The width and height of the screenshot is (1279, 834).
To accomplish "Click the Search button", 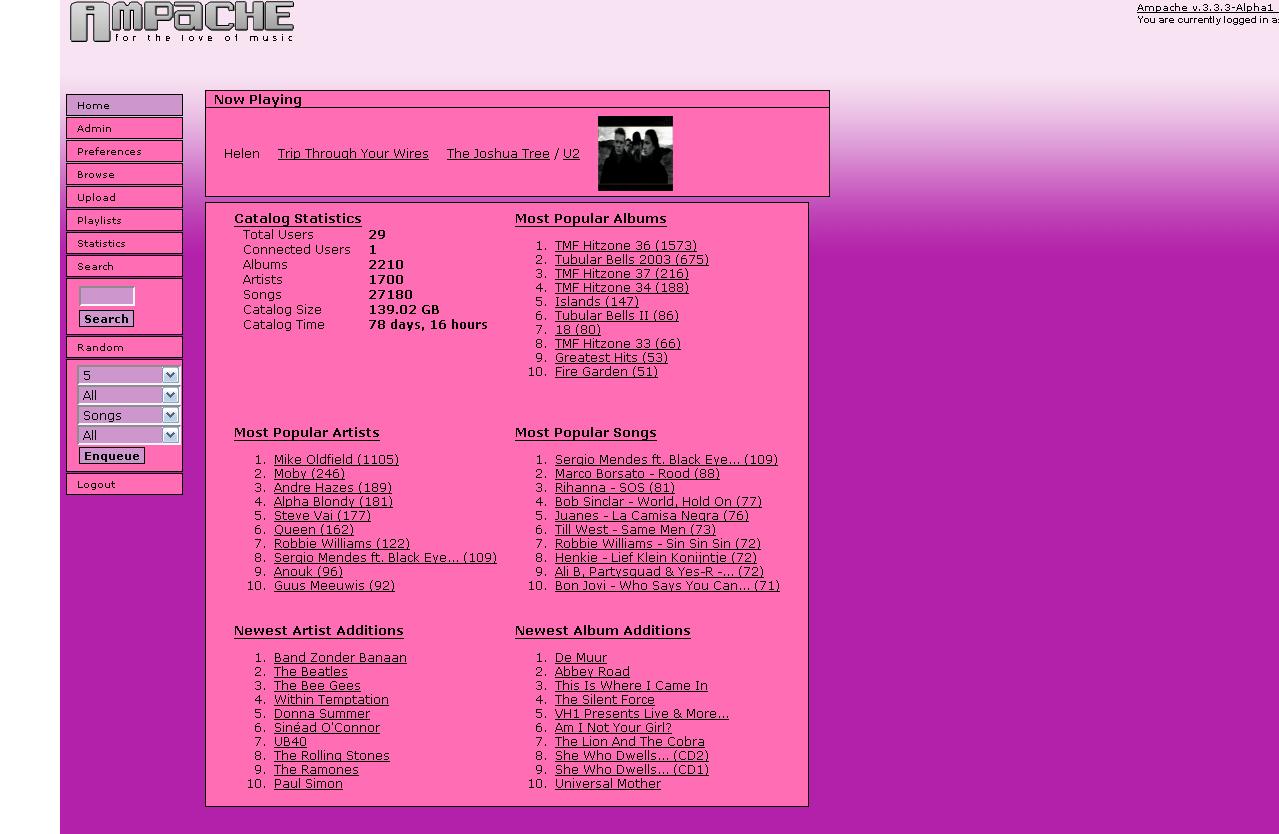I will coord(106,319).
